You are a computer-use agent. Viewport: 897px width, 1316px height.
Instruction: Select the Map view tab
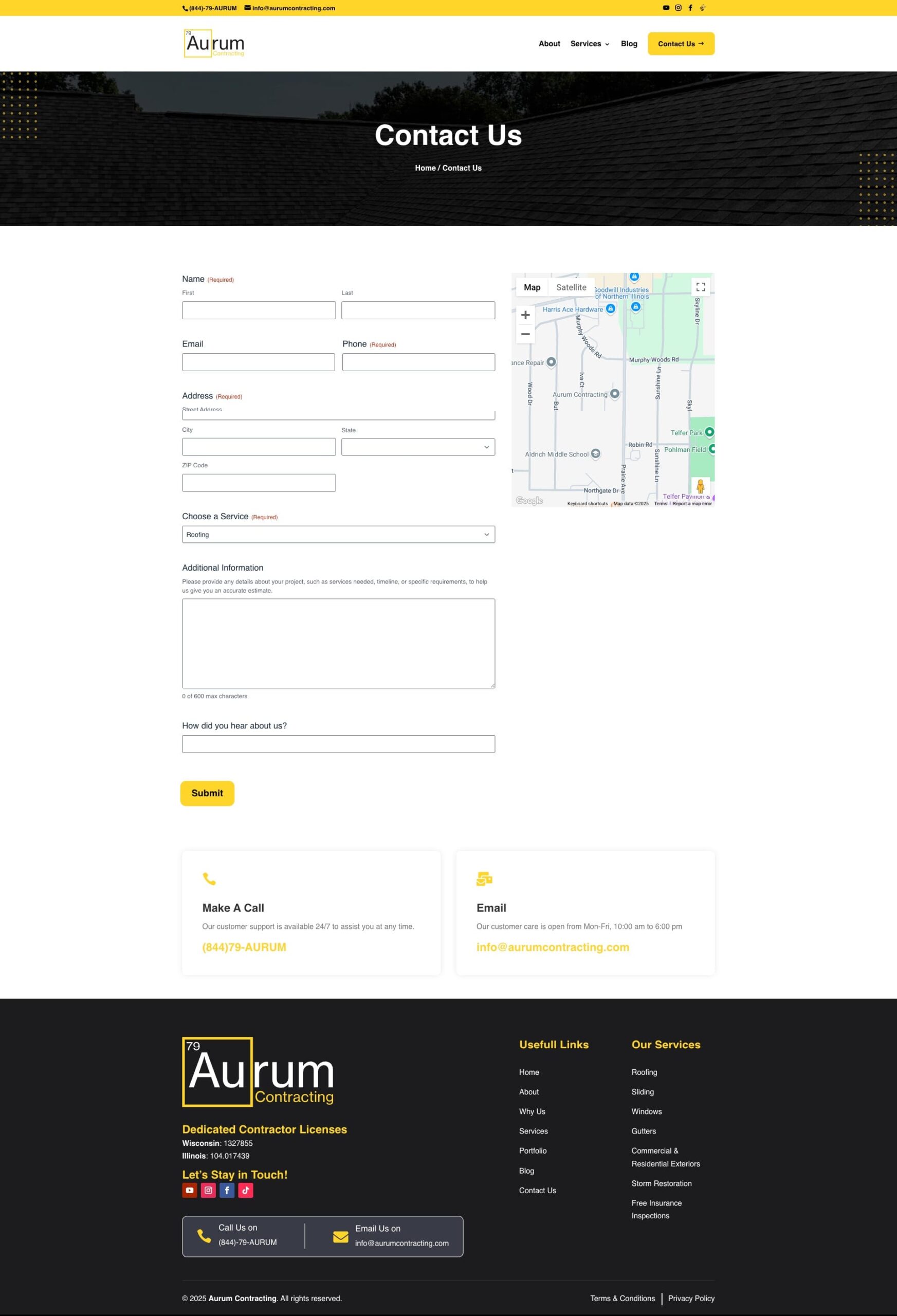(x=532, y=287)
